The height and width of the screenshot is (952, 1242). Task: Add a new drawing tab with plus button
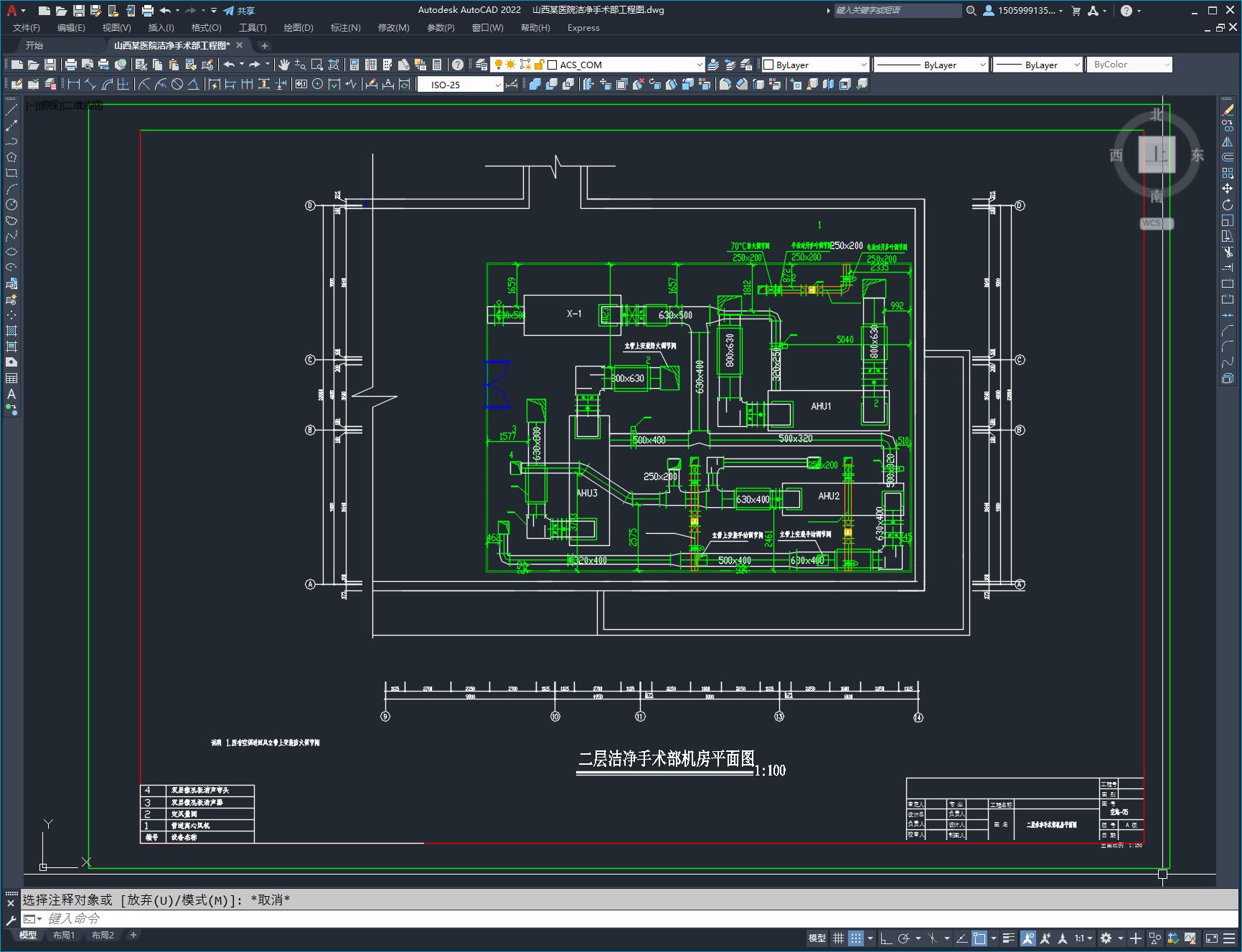(x=264, y=46)
